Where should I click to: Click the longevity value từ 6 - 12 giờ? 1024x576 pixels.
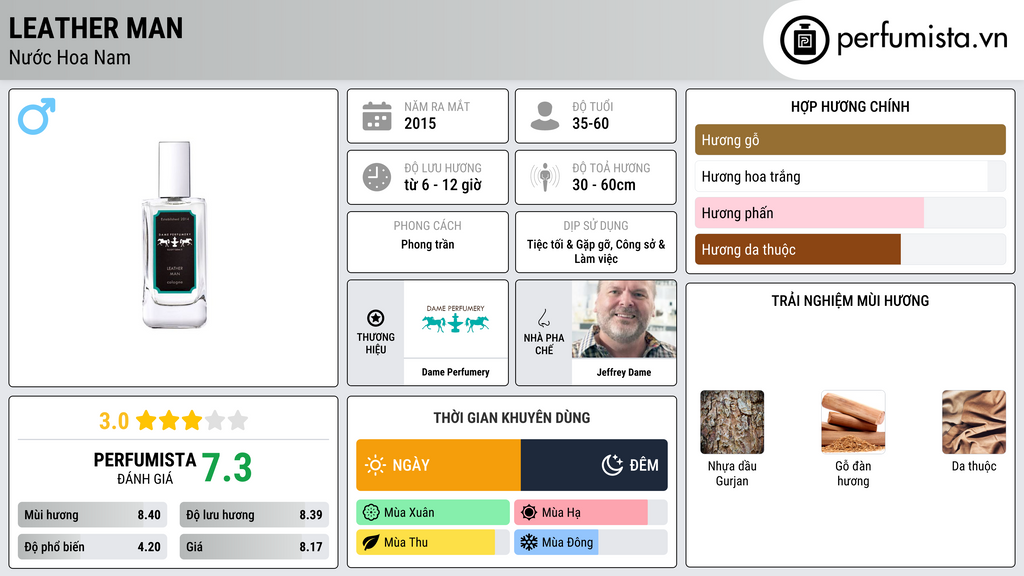[x=443, y=185]
